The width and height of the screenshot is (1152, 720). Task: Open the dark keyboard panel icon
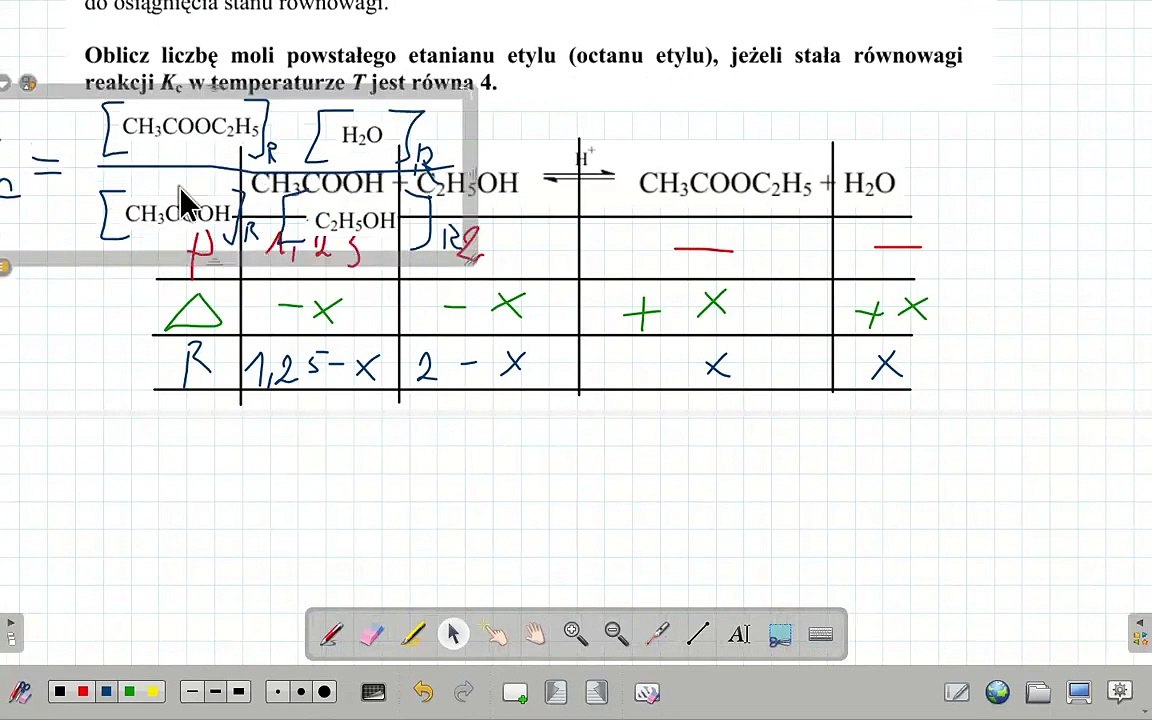pyautogui.click(x=373, y=692)
